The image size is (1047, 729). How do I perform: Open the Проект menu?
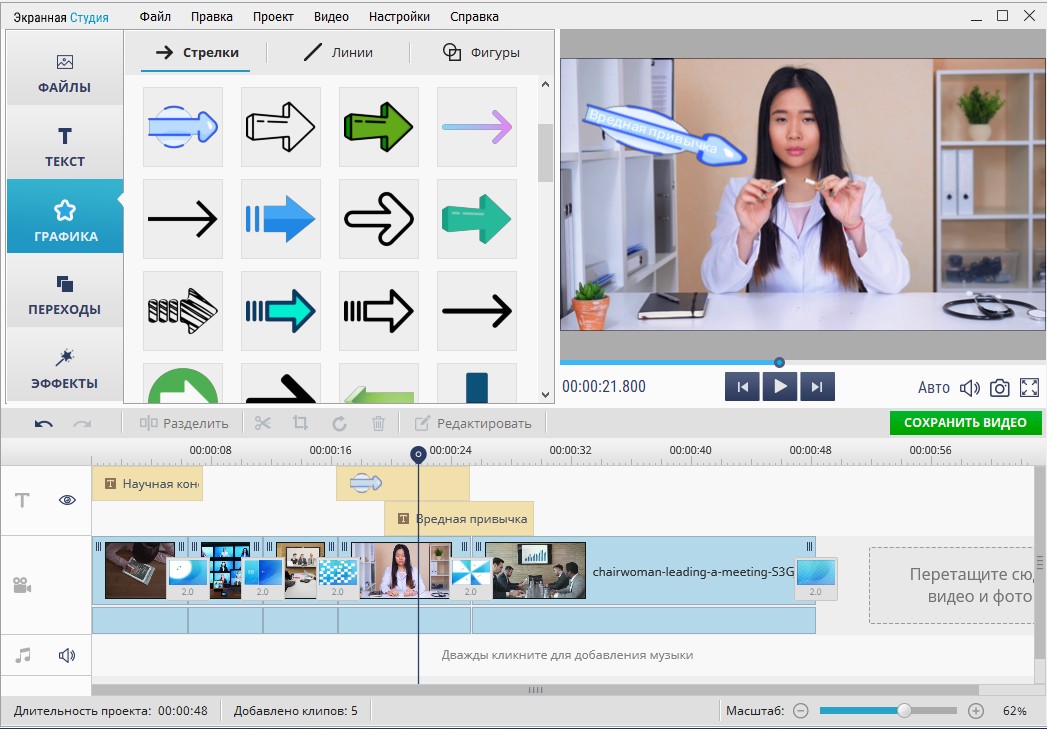(273, 17)
